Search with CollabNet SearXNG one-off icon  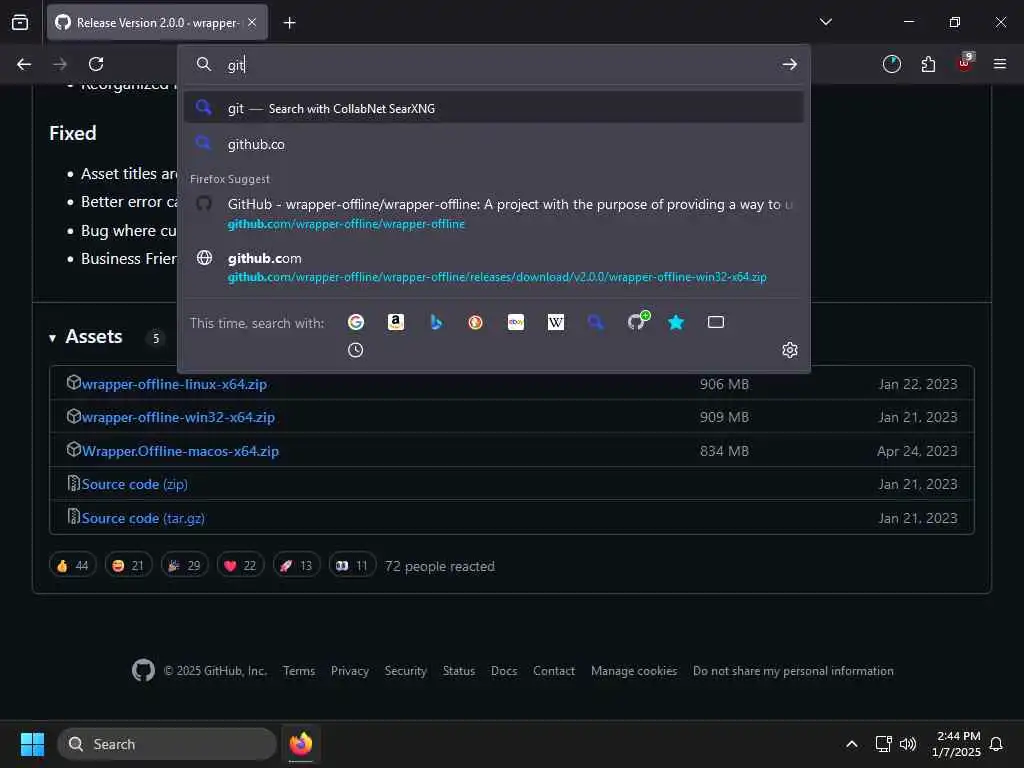tap(596, 322)
